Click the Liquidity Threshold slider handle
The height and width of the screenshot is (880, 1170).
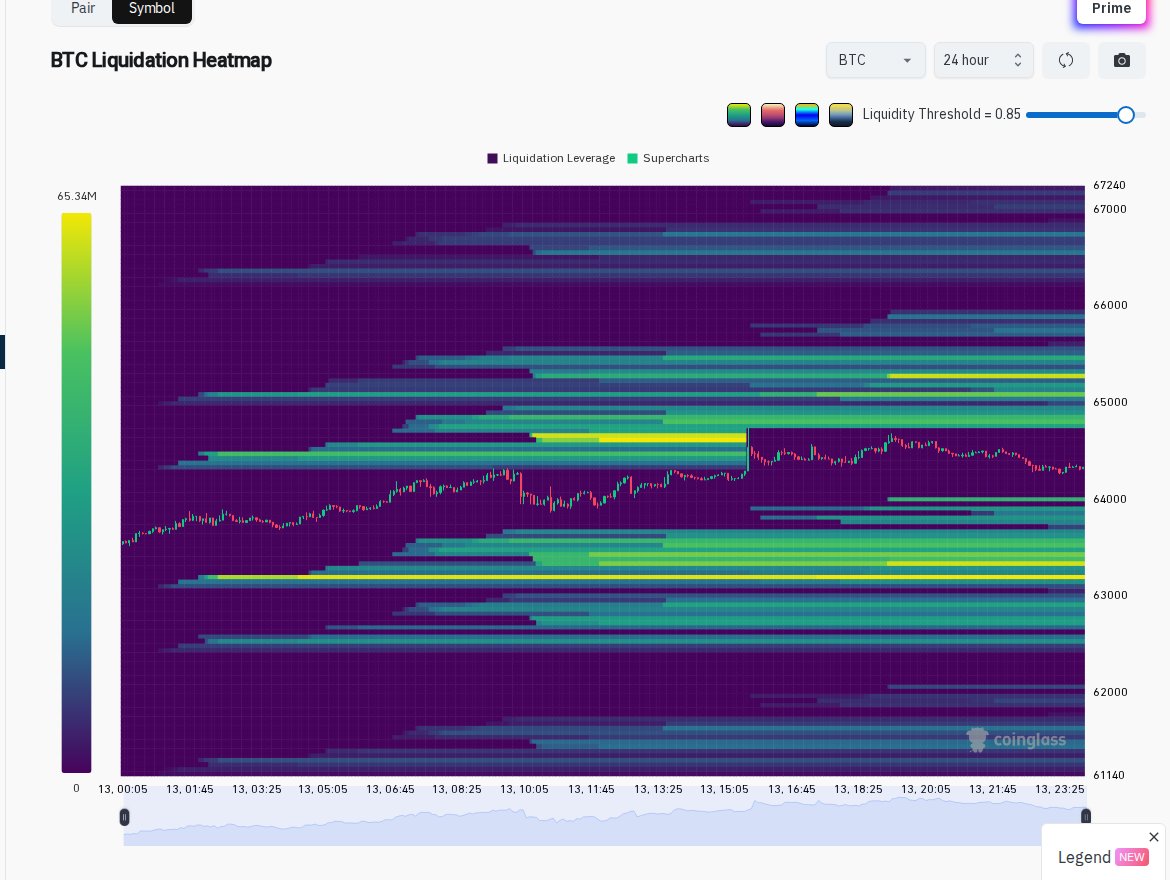click(x=1126, y=114)
